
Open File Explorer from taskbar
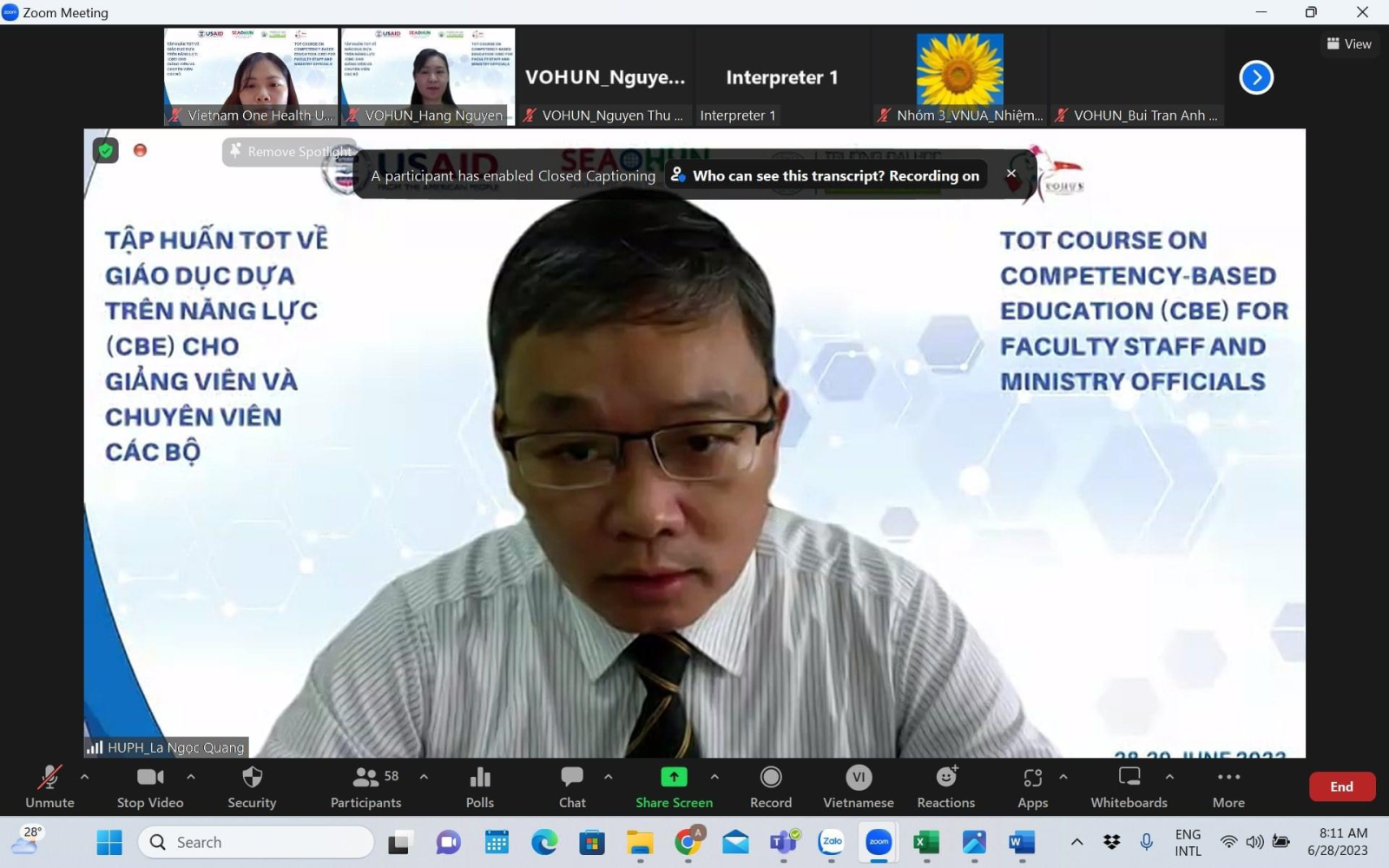[x=640, y=842]
